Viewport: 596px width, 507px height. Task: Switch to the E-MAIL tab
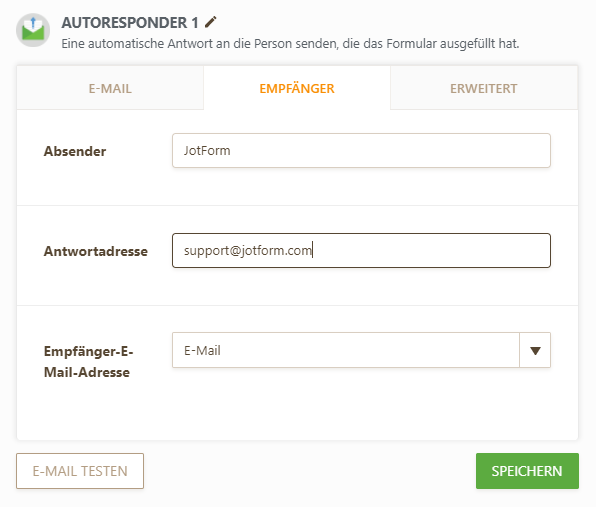click(x=110, y=88)
